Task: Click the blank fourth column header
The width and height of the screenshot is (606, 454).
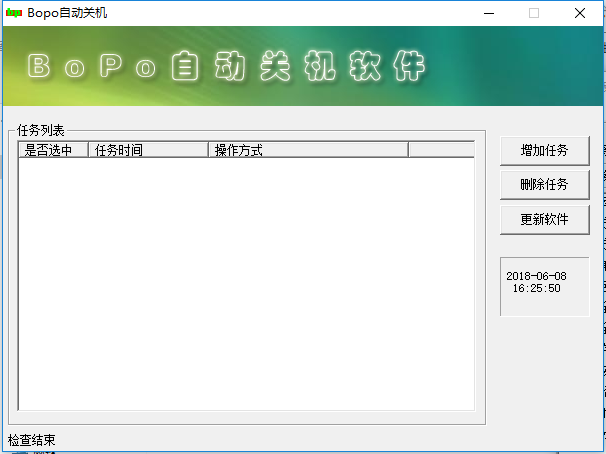Action: tap(440, 150)
